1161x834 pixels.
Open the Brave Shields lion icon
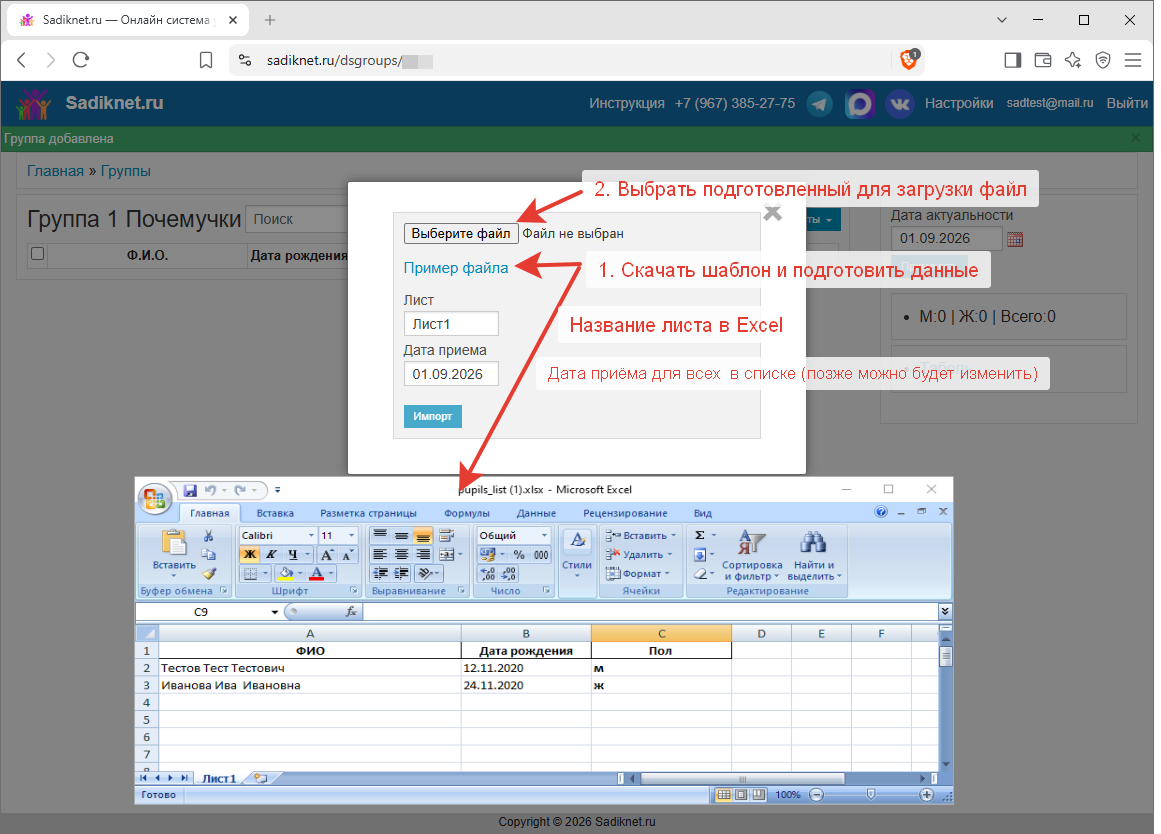[909, 59]
